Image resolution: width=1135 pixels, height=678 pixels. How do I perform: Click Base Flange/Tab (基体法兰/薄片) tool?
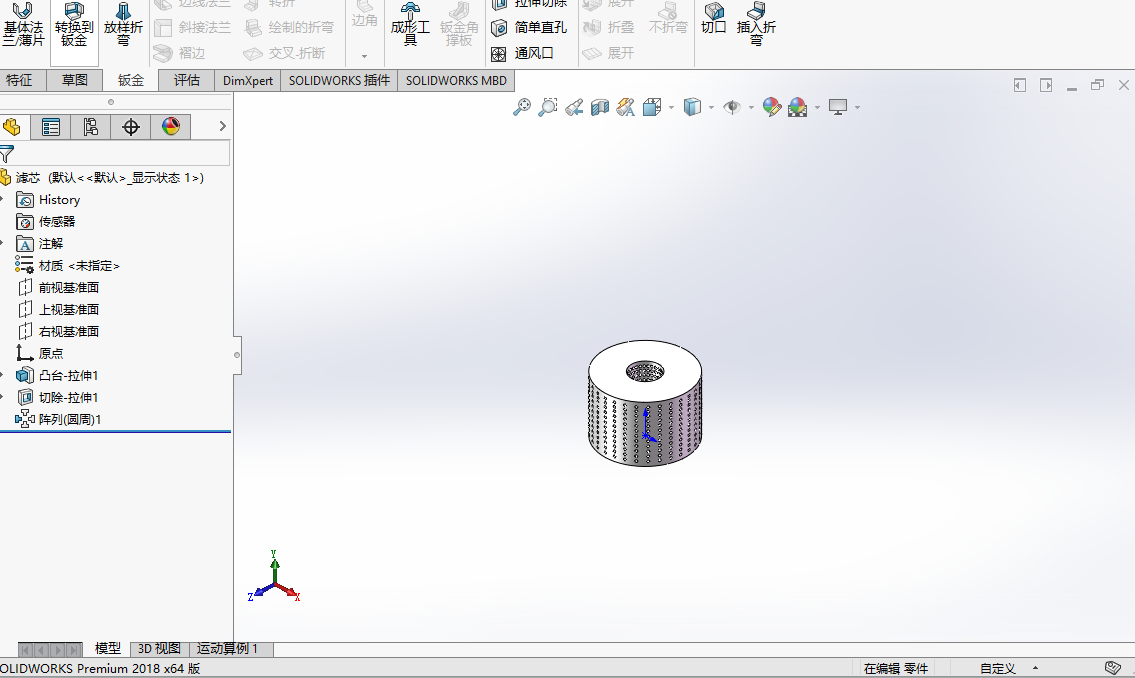point(23,24)
